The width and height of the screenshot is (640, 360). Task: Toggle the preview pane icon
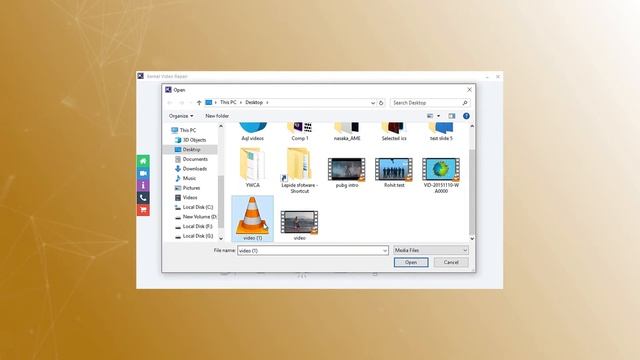451,116
